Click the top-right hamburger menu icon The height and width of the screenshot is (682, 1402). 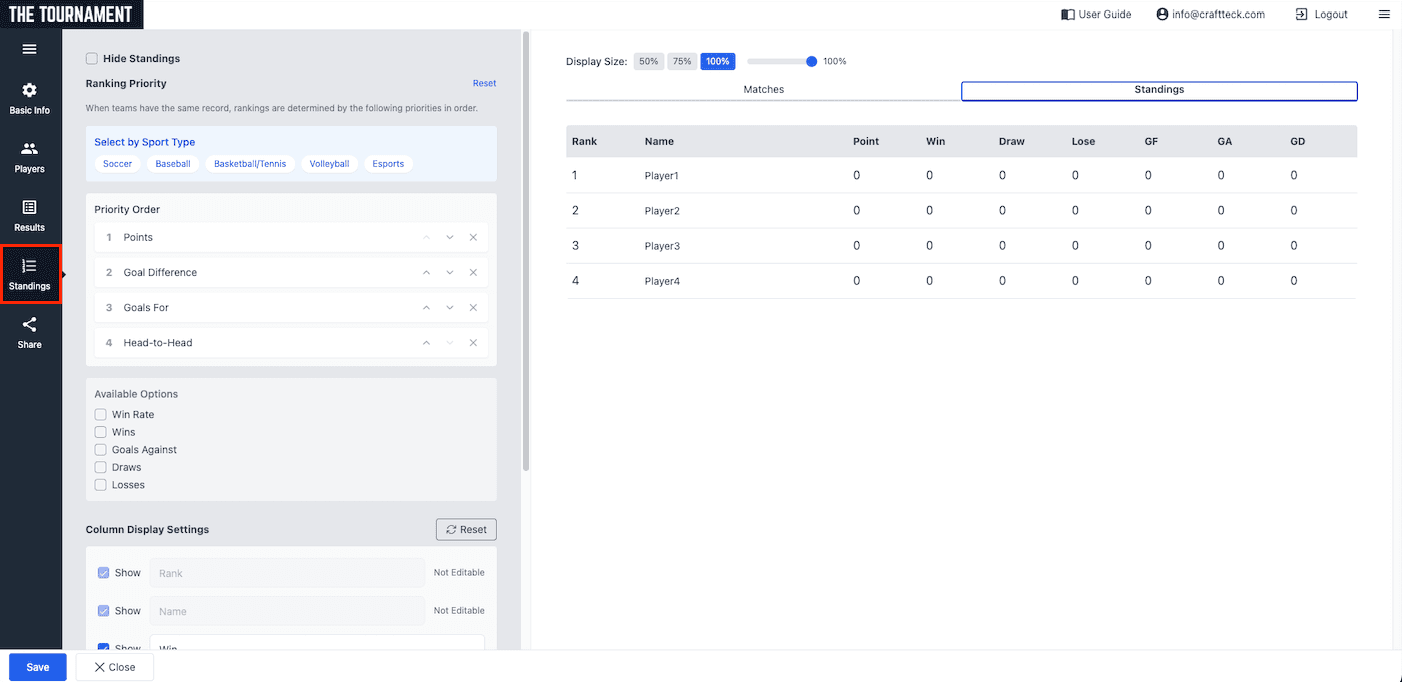tap(1384, 14)
